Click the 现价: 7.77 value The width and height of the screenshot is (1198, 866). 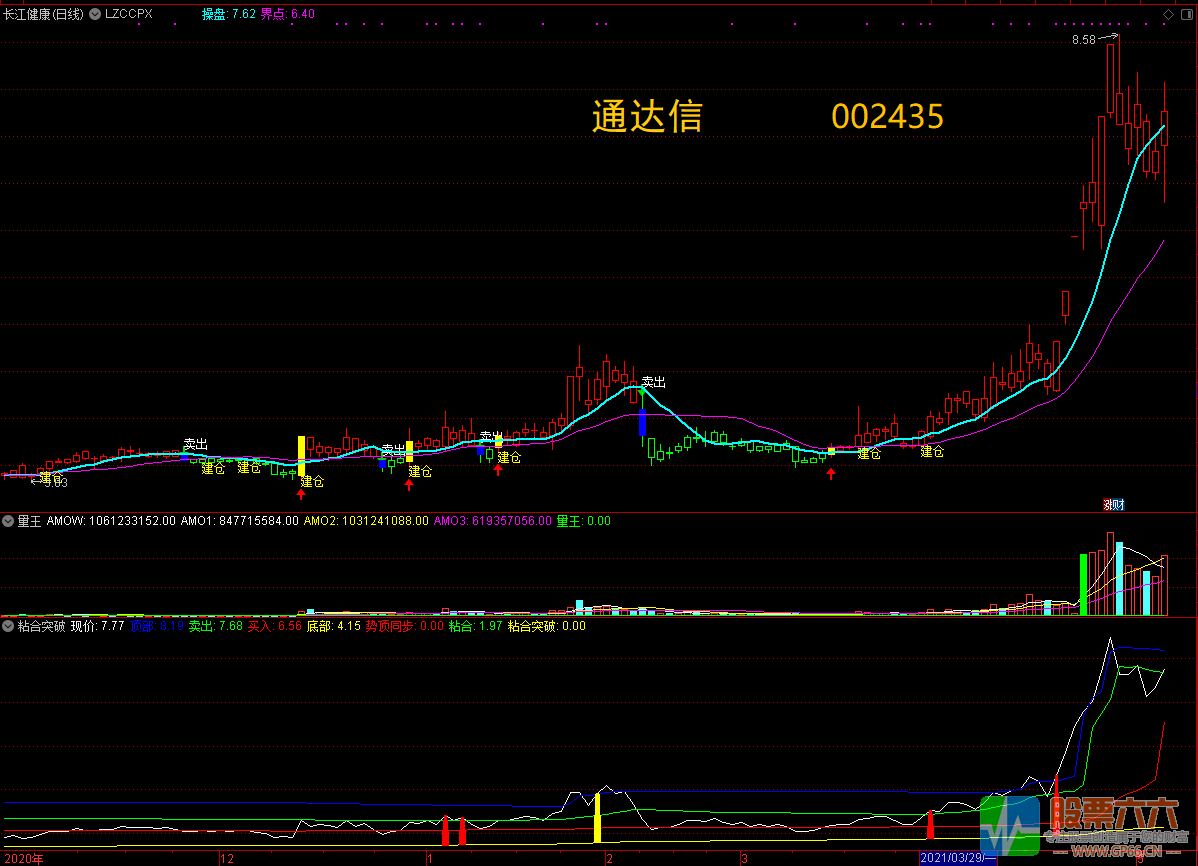97,626
